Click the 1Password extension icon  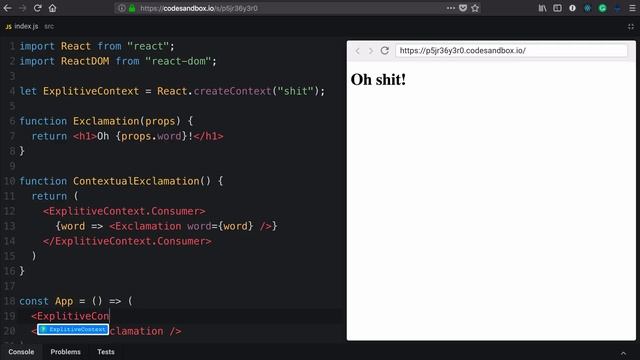572,8
